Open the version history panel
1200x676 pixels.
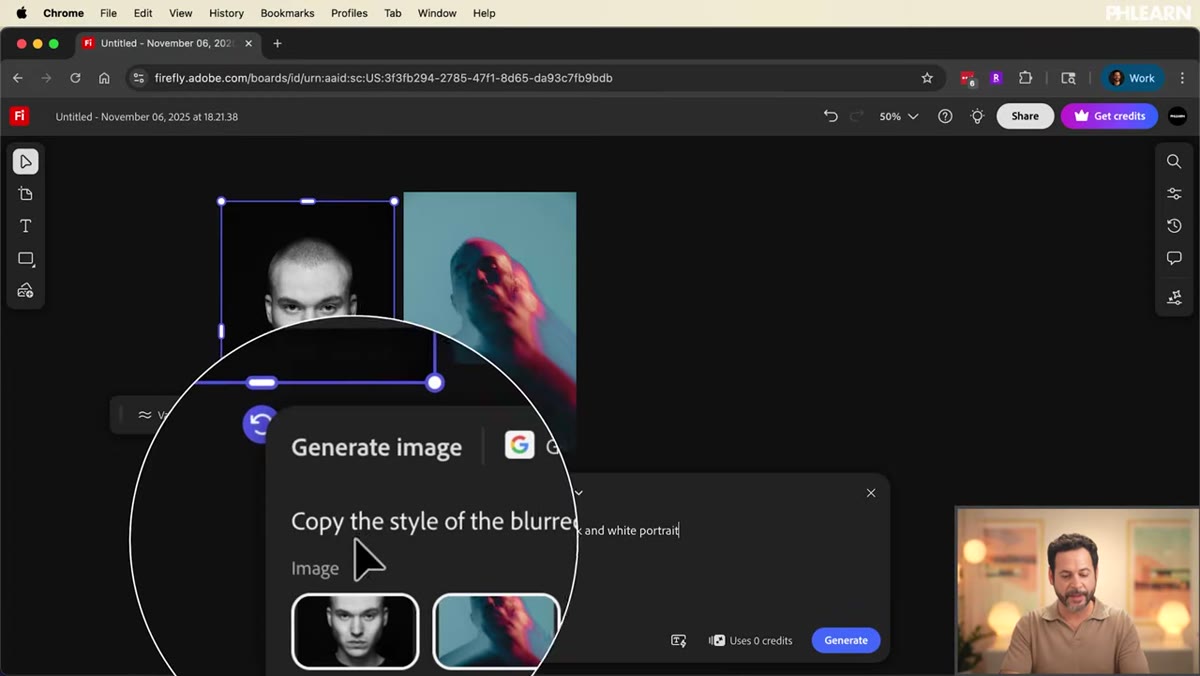pyautogui.click(x=1174, y=226)
